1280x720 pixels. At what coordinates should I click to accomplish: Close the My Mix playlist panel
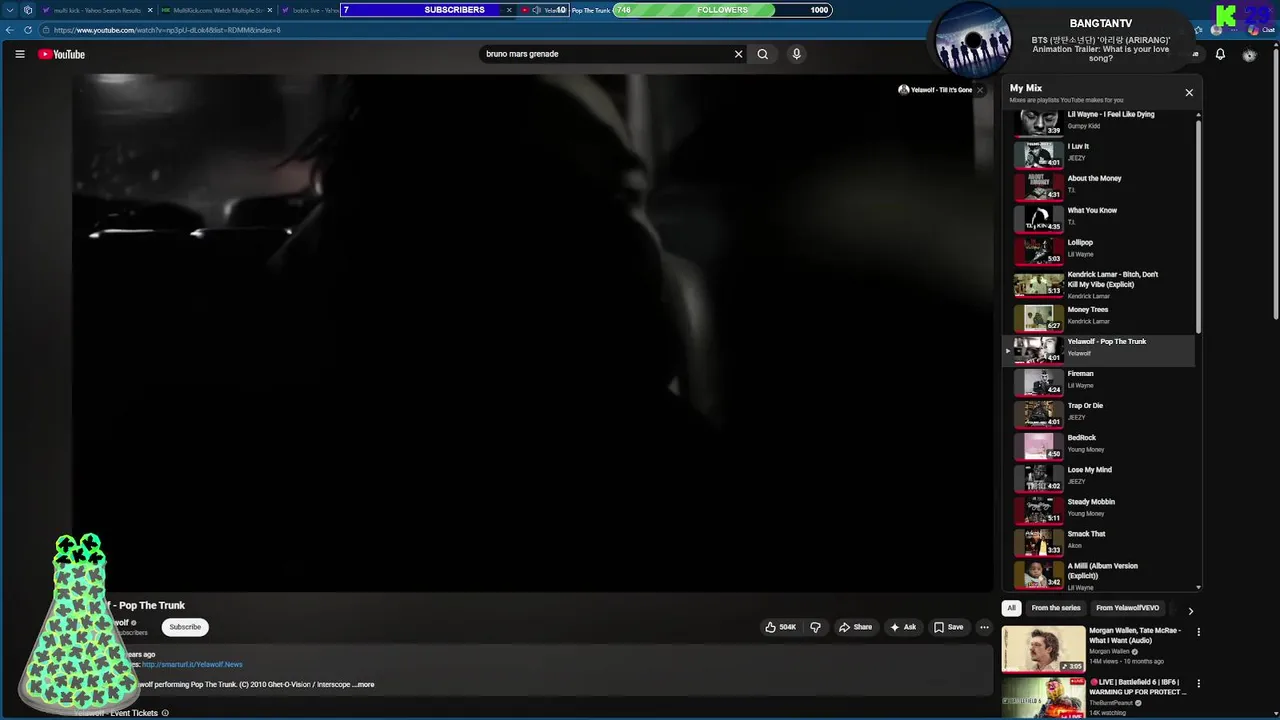[x=1189, y=92]
